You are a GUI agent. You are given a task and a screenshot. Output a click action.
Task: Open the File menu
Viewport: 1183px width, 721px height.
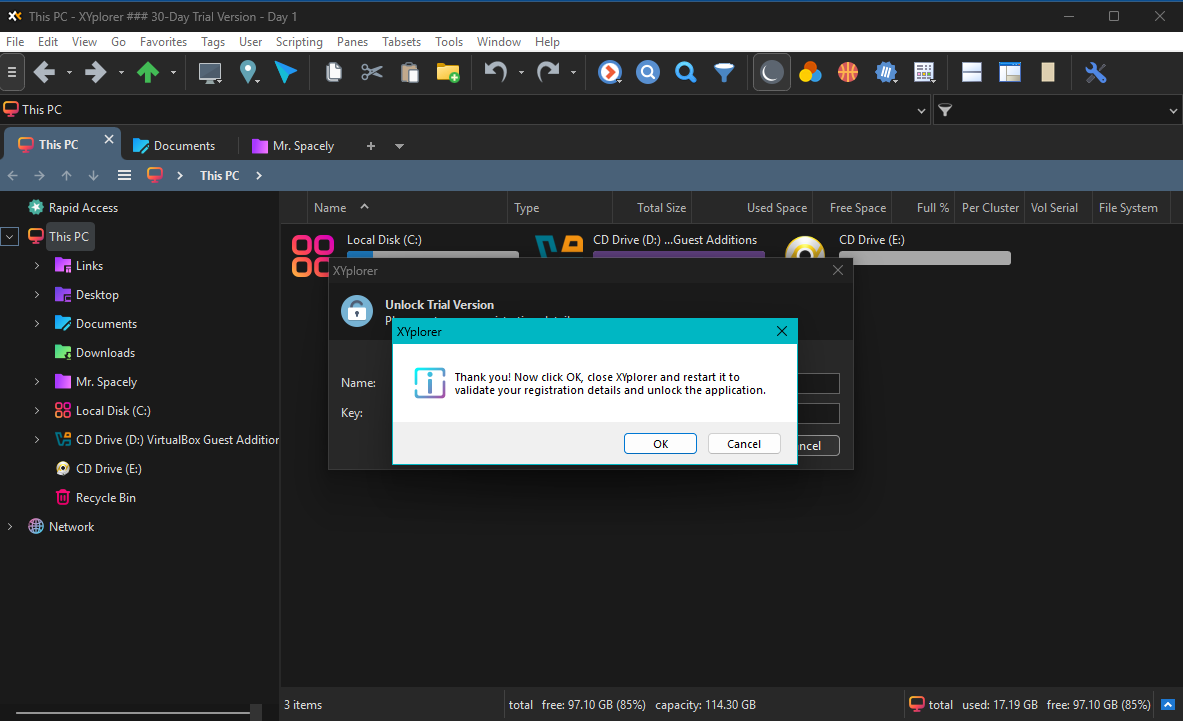(15, 41)
